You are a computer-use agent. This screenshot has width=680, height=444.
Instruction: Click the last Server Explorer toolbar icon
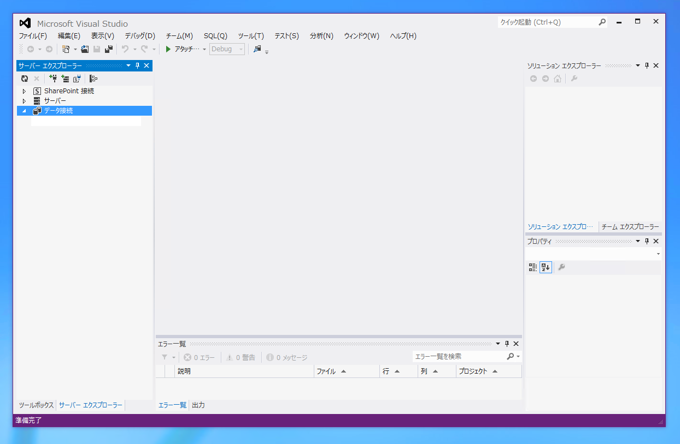point(93,78)
